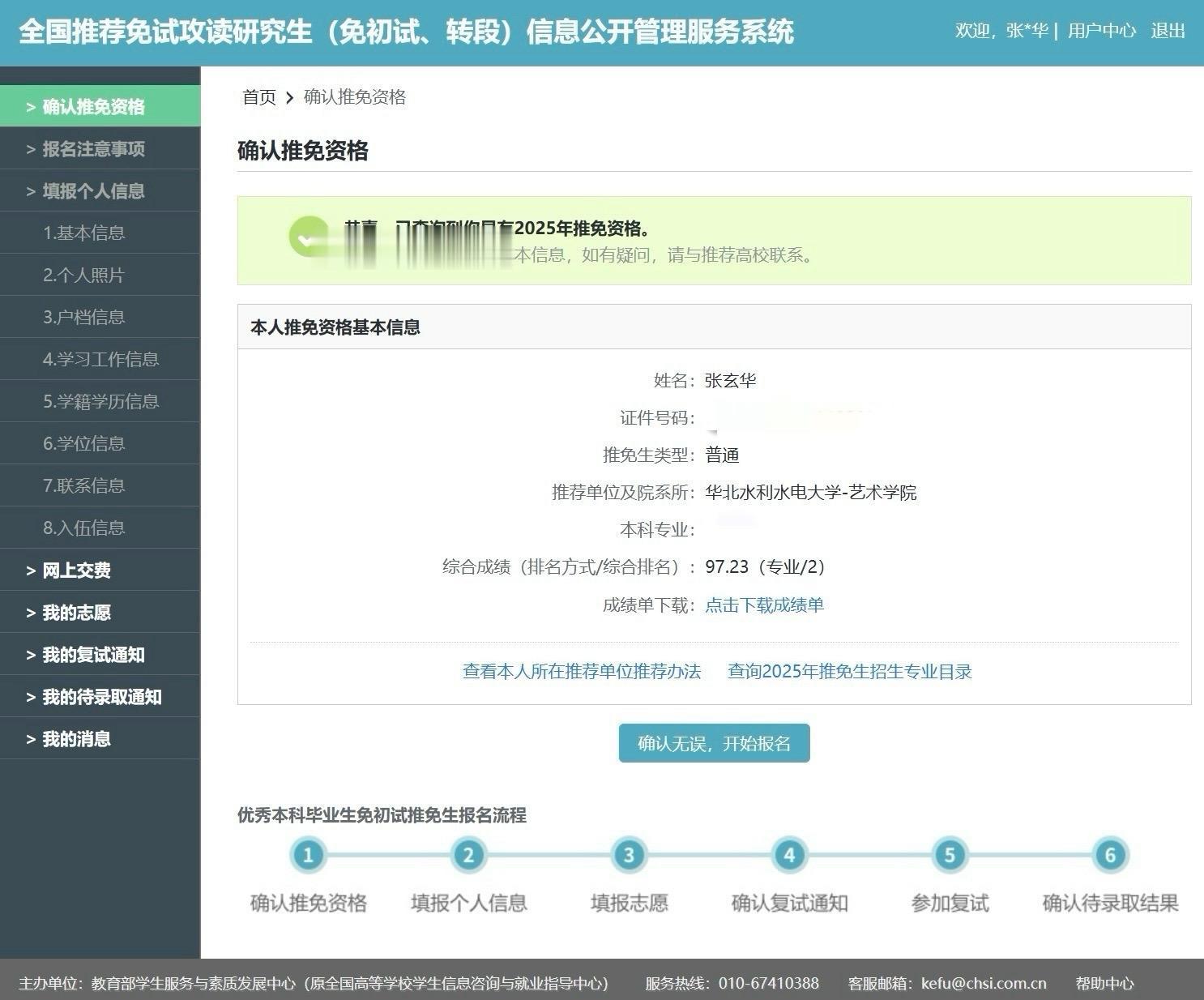Click step 6 circle for 确认待录取结果
1204x1000 pixels.
point(1110,854)
